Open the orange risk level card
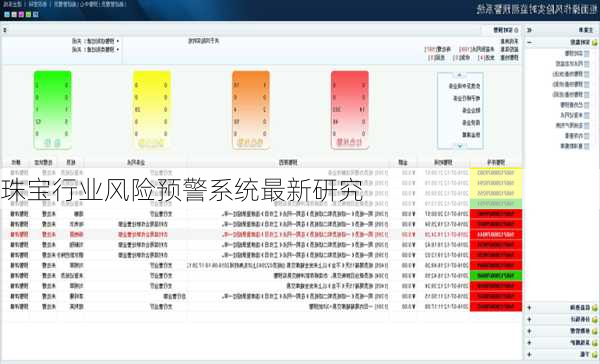 pos(251,110)
